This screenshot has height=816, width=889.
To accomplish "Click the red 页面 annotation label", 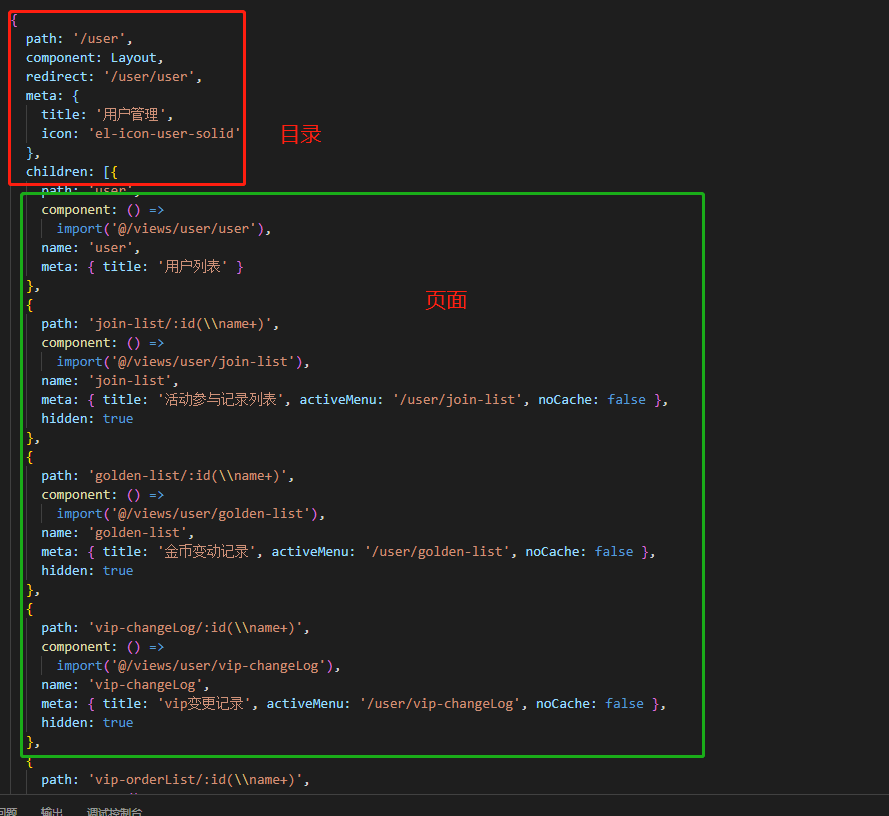I will coord(446,300).
